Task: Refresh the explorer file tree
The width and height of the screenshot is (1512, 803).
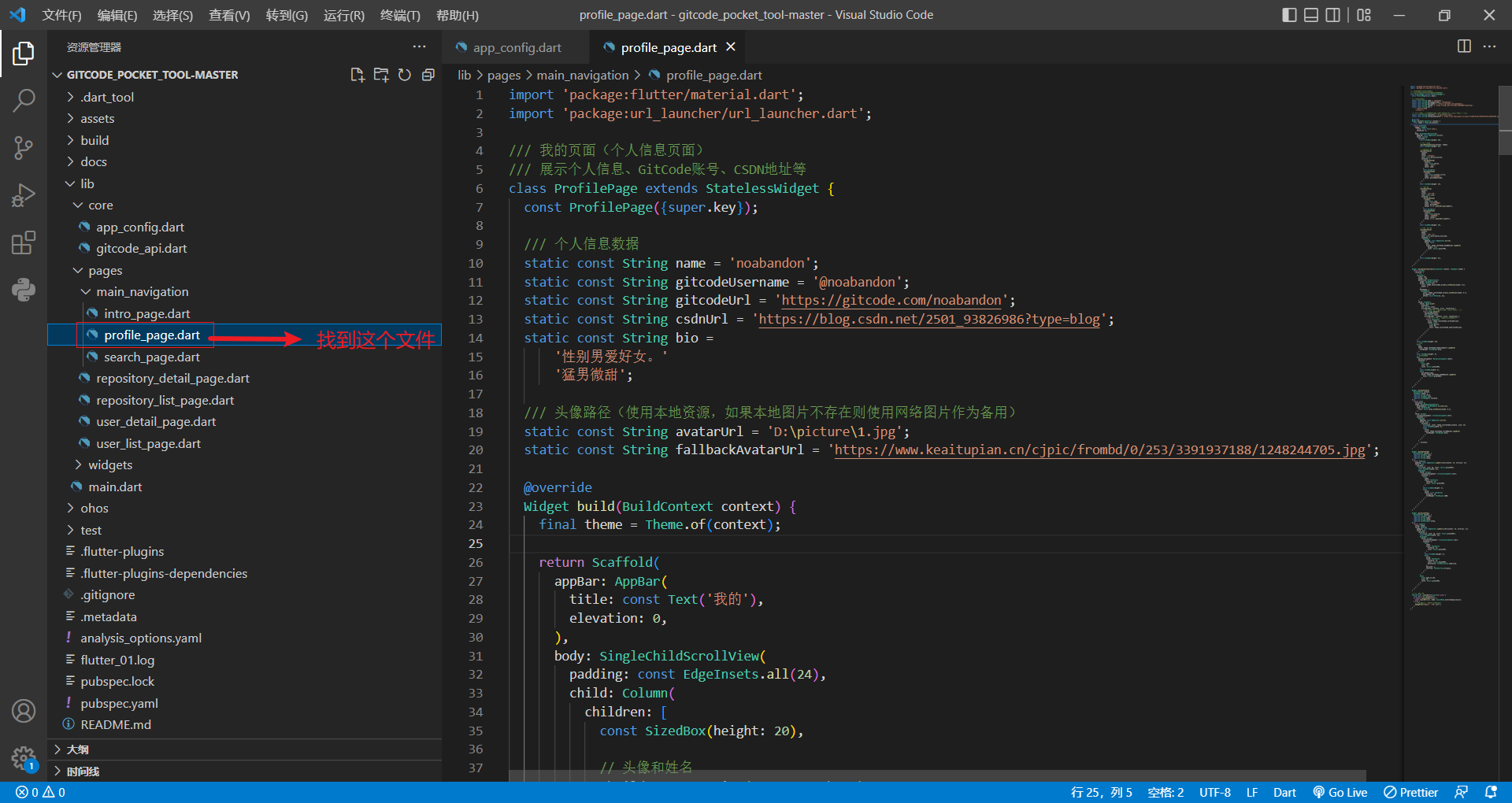Action: [405, 75]
